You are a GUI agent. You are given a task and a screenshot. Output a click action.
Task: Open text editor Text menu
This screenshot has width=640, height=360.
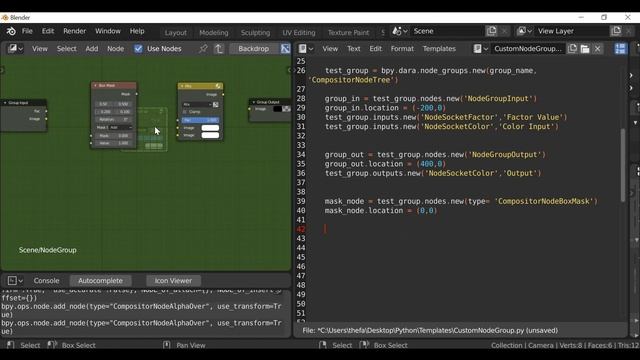click(x=353, y=49)
